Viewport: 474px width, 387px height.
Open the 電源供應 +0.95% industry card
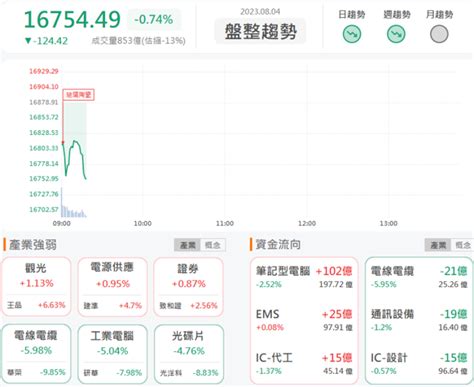click(113, 287)
